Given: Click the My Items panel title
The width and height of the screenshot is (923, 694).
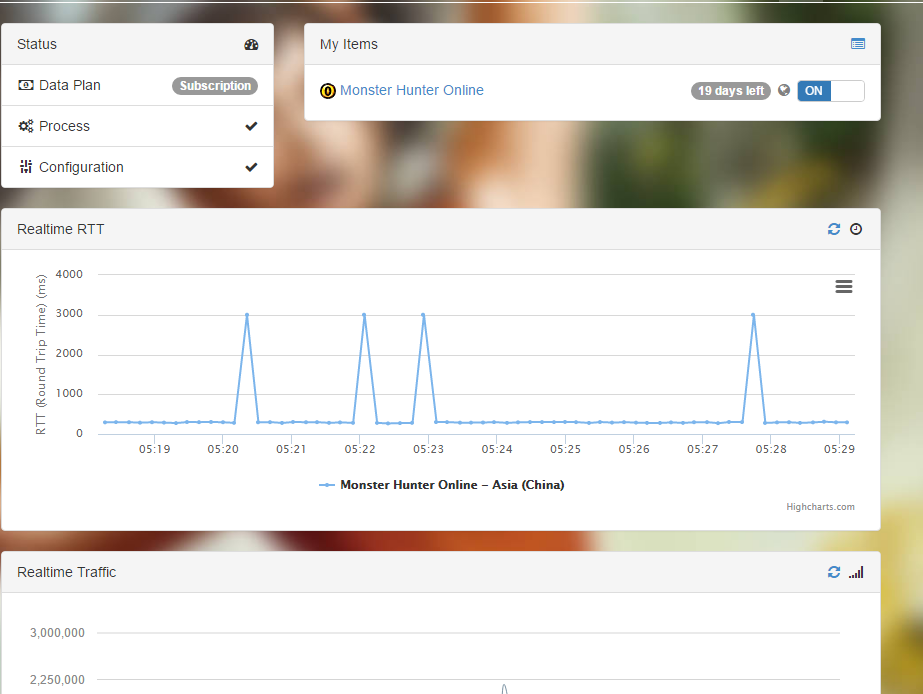Looking at the screenshot, I should click(348, 45).
